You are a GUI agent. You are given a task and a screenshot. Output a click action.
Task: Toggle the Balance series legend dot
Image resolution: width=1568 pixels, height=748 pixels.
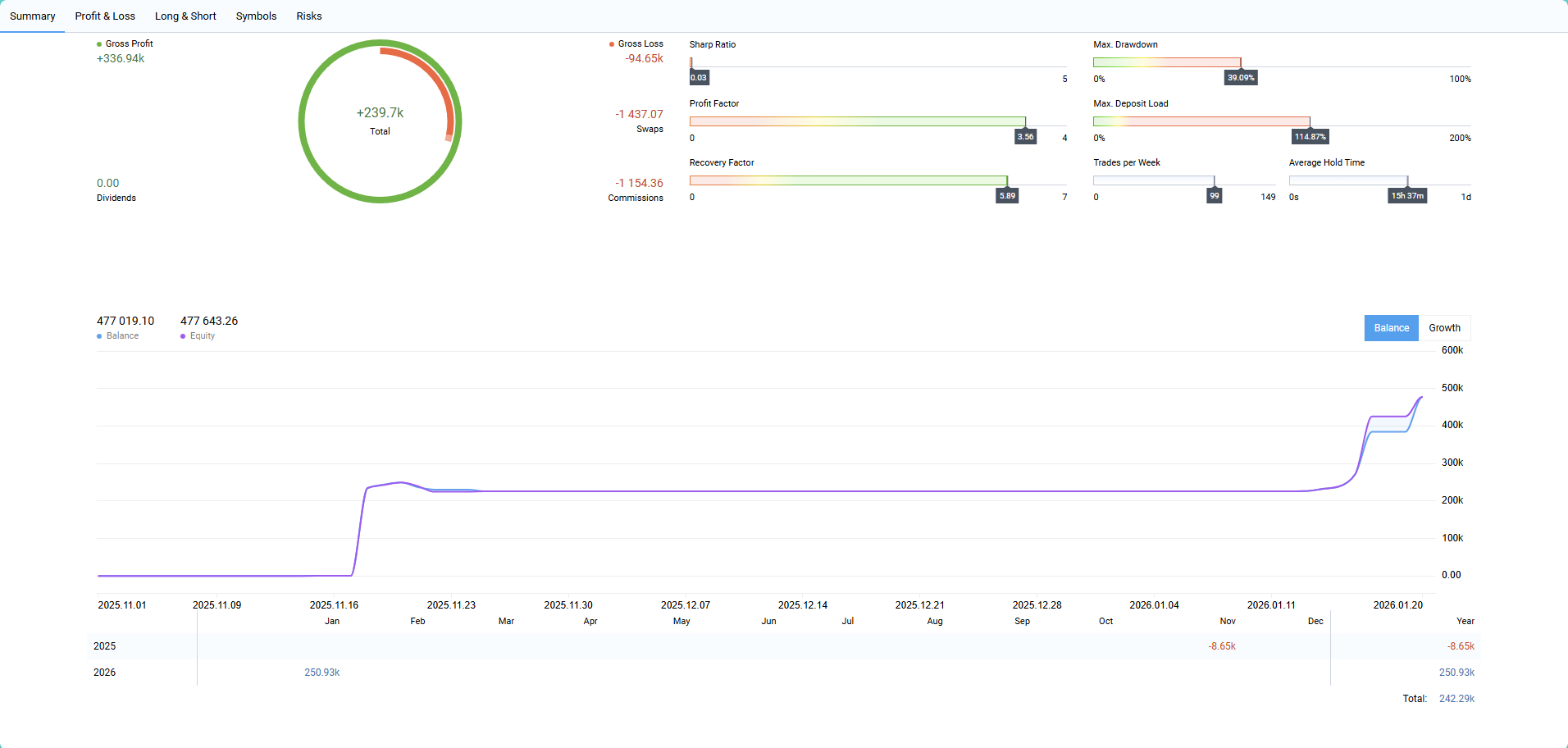click(x=99, y=336)
